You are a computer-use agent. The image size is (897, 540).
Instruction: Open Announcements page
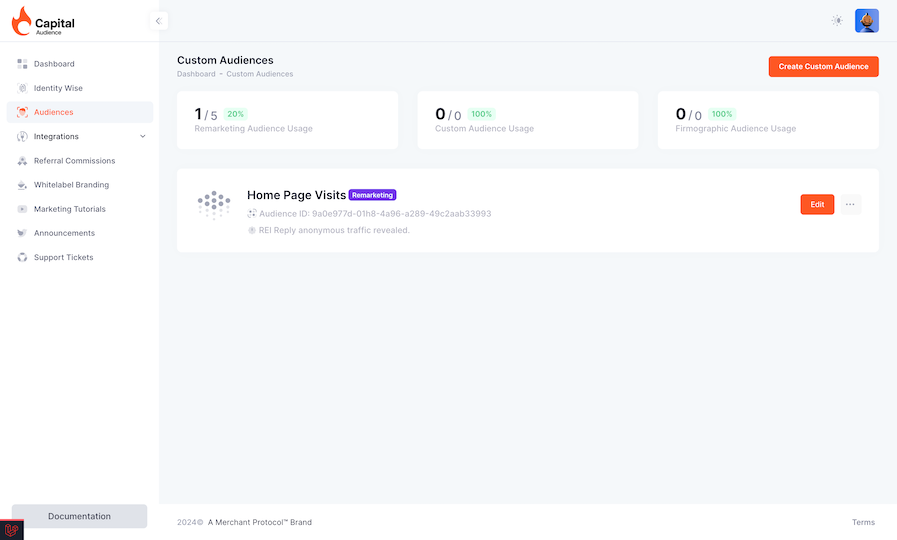(80, 233)
